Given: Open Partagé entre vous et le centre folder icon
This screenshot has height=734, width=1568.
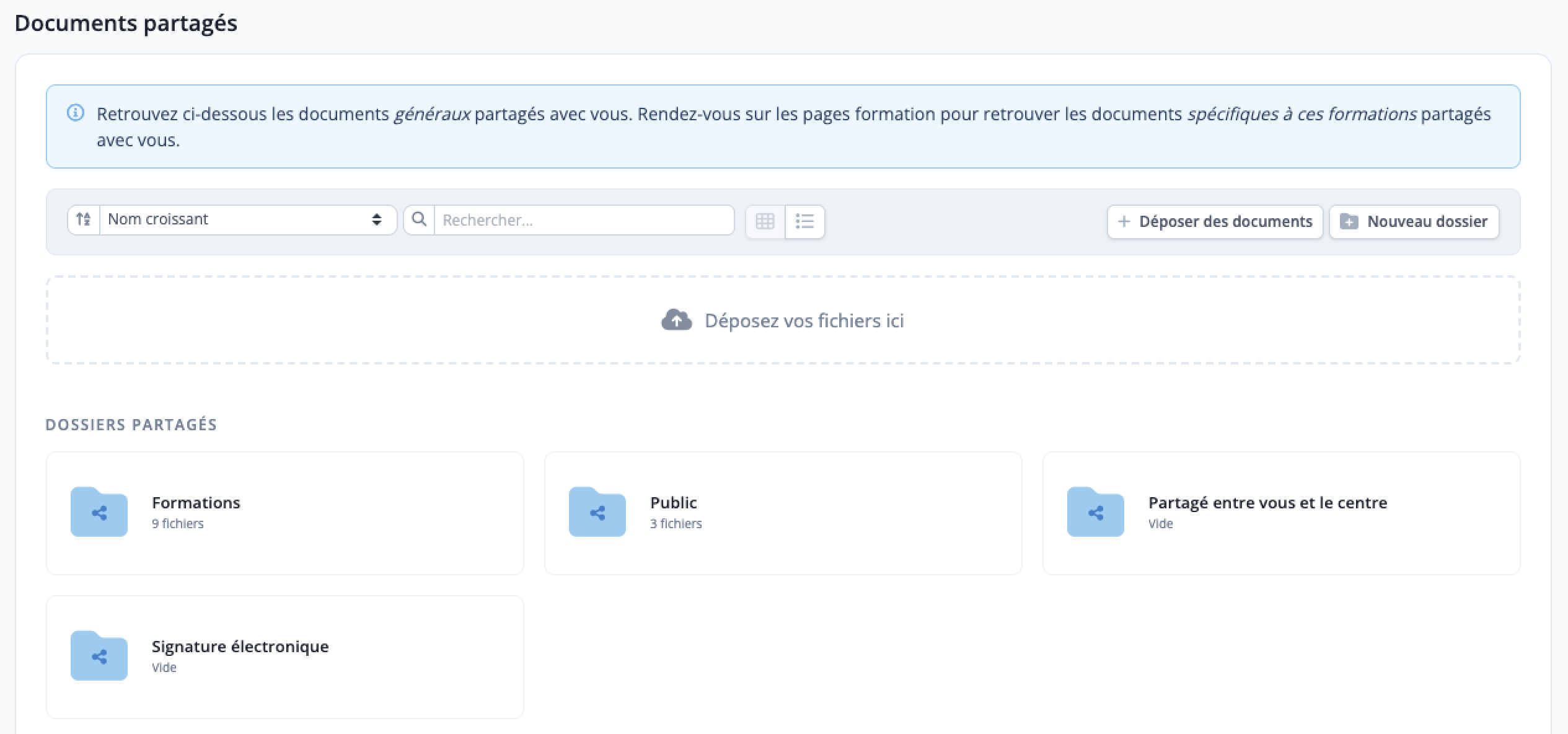Looking at the screenshot, I should [x=1096, y=512].
